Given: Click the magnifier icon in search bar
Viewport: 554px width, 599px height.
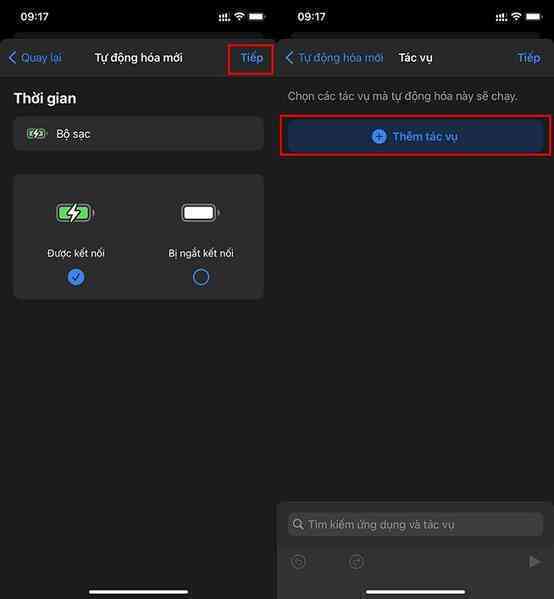Looking at the screenshot, I should tap(298, 524).
